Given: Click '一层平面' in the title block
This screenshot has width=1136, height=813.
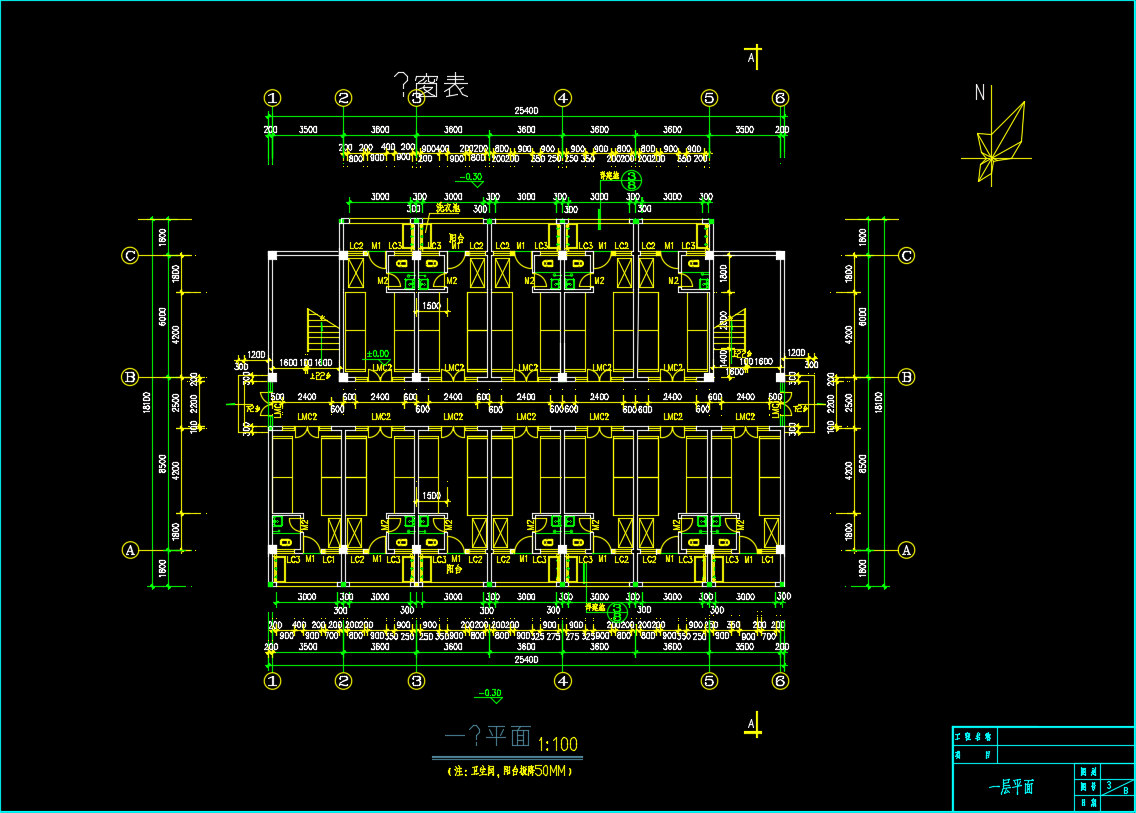Looking at the screenshot, I should (x=1011, y=787).
